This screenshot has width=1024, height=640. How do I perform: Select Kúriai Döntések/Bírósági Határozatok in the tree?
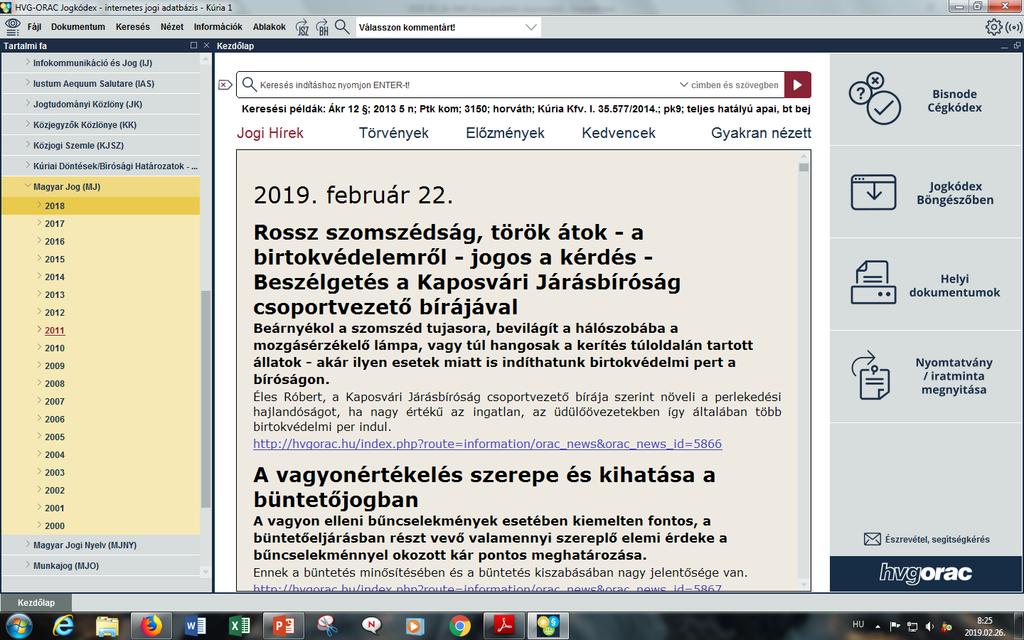point(116,166)
